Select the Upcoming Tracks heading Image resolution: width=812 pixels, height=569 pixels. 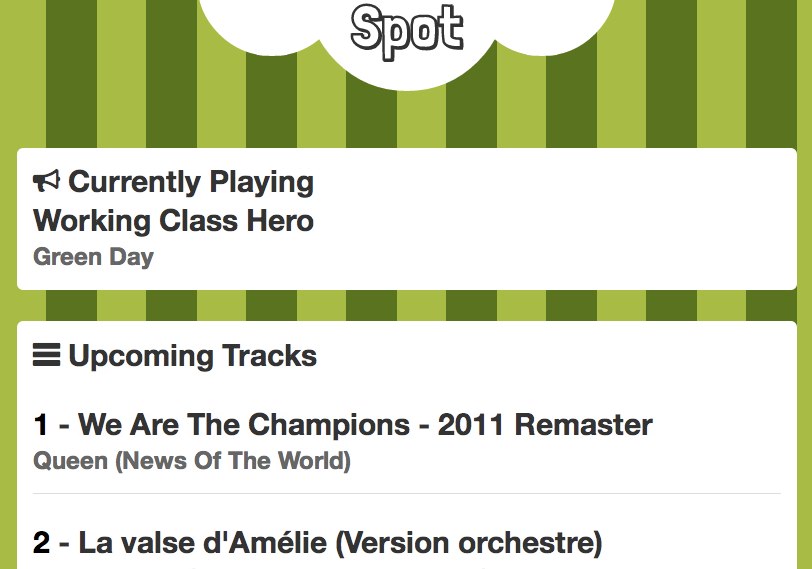[x=192, y=355]
